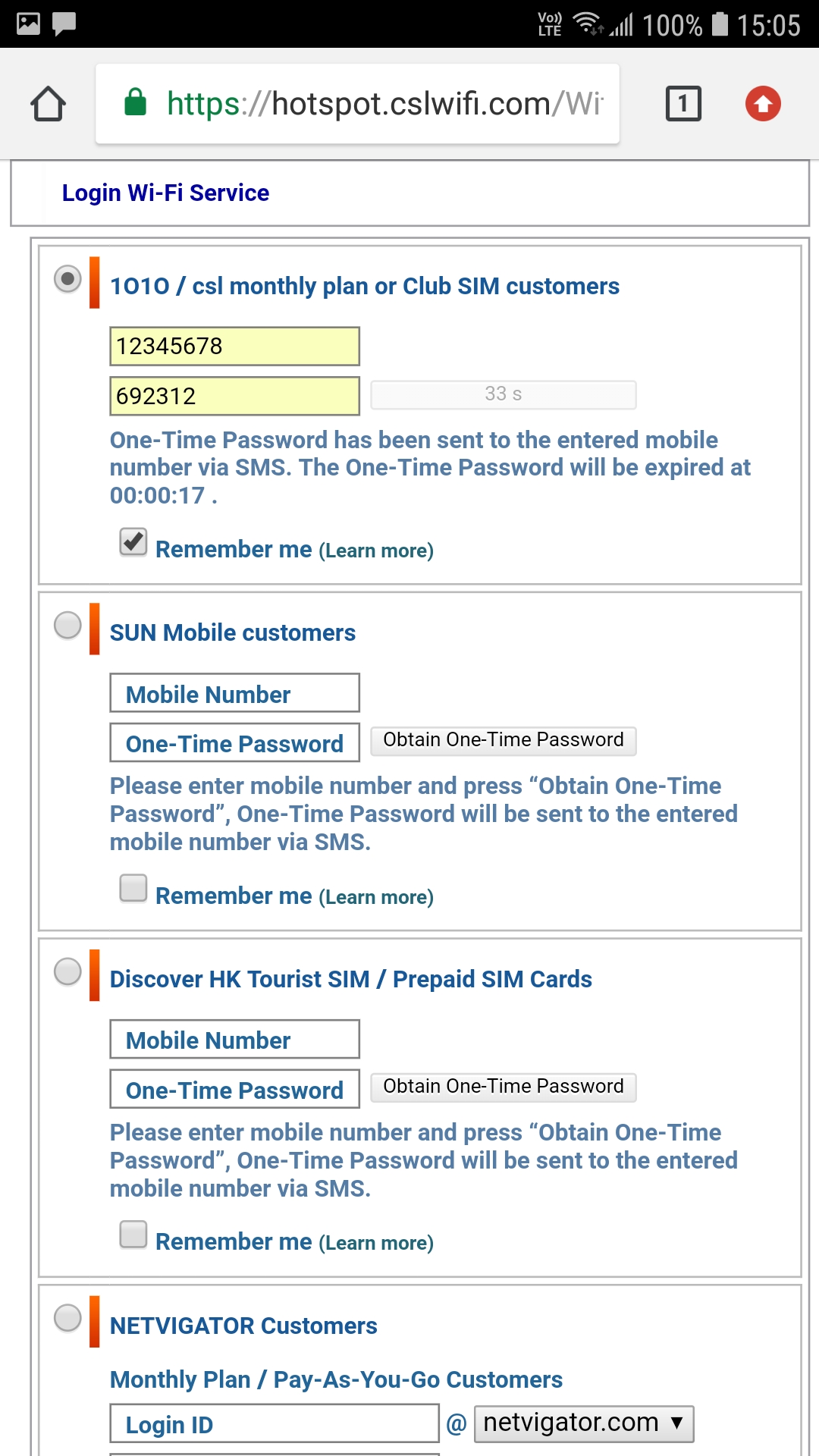Screen dimensions: 819x1456
Task: Tap the Wi-Fi signal status icon
Action: (x=588, y=24)
